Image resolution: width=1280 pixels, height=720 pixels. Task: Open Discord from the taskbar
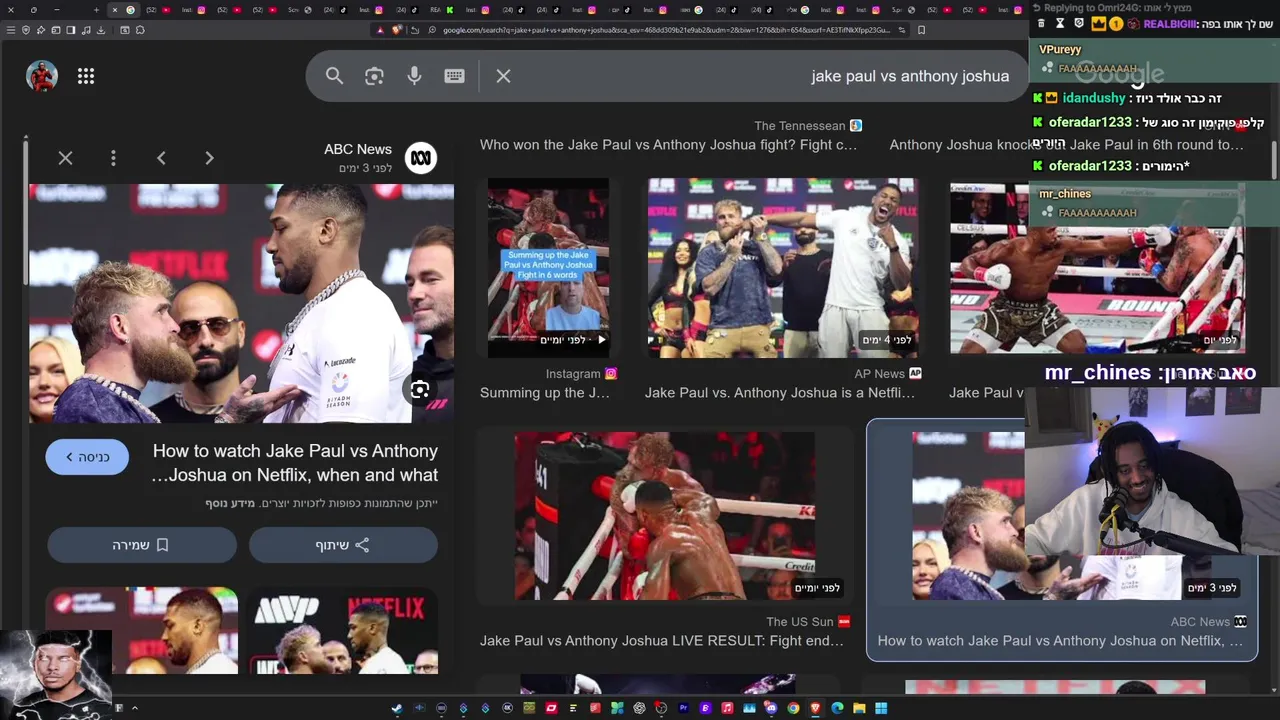[x=771, y=708]
